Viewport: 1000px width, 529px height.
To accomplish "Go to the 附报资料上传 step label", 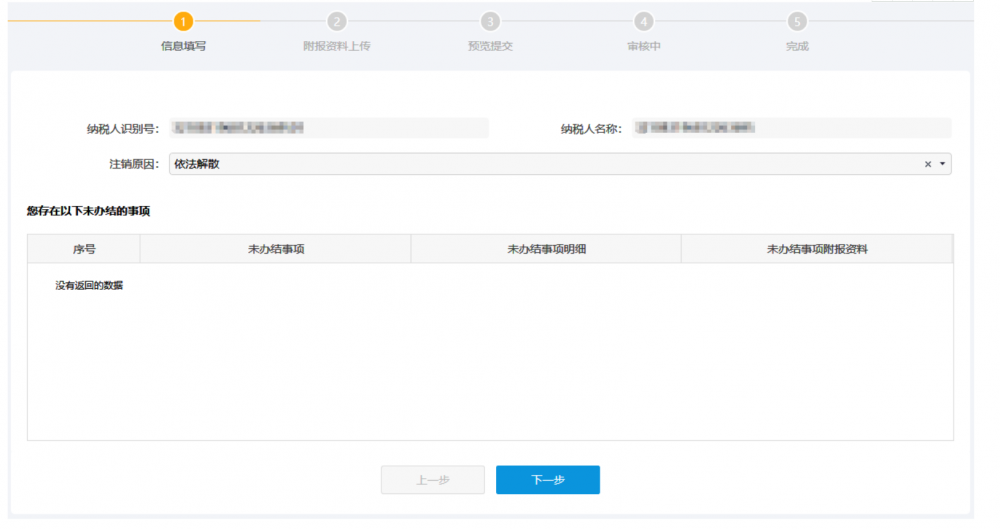I will point(337,47).
